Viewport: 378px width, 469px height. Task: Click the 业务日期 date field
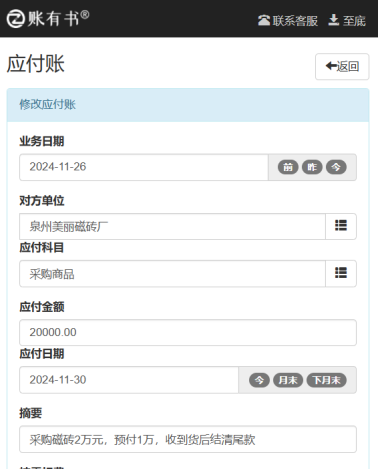tap(144, 167)
